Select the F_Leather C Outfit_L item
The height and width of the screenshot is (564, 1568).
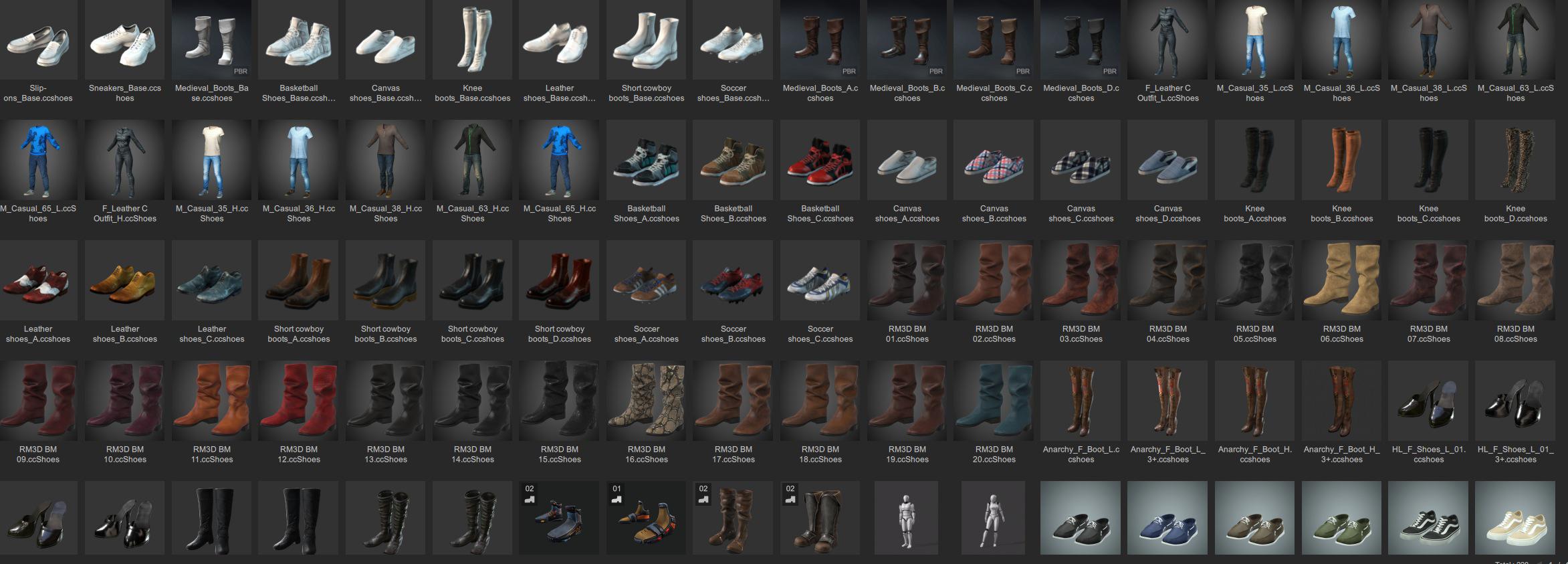coord(1168,41)
